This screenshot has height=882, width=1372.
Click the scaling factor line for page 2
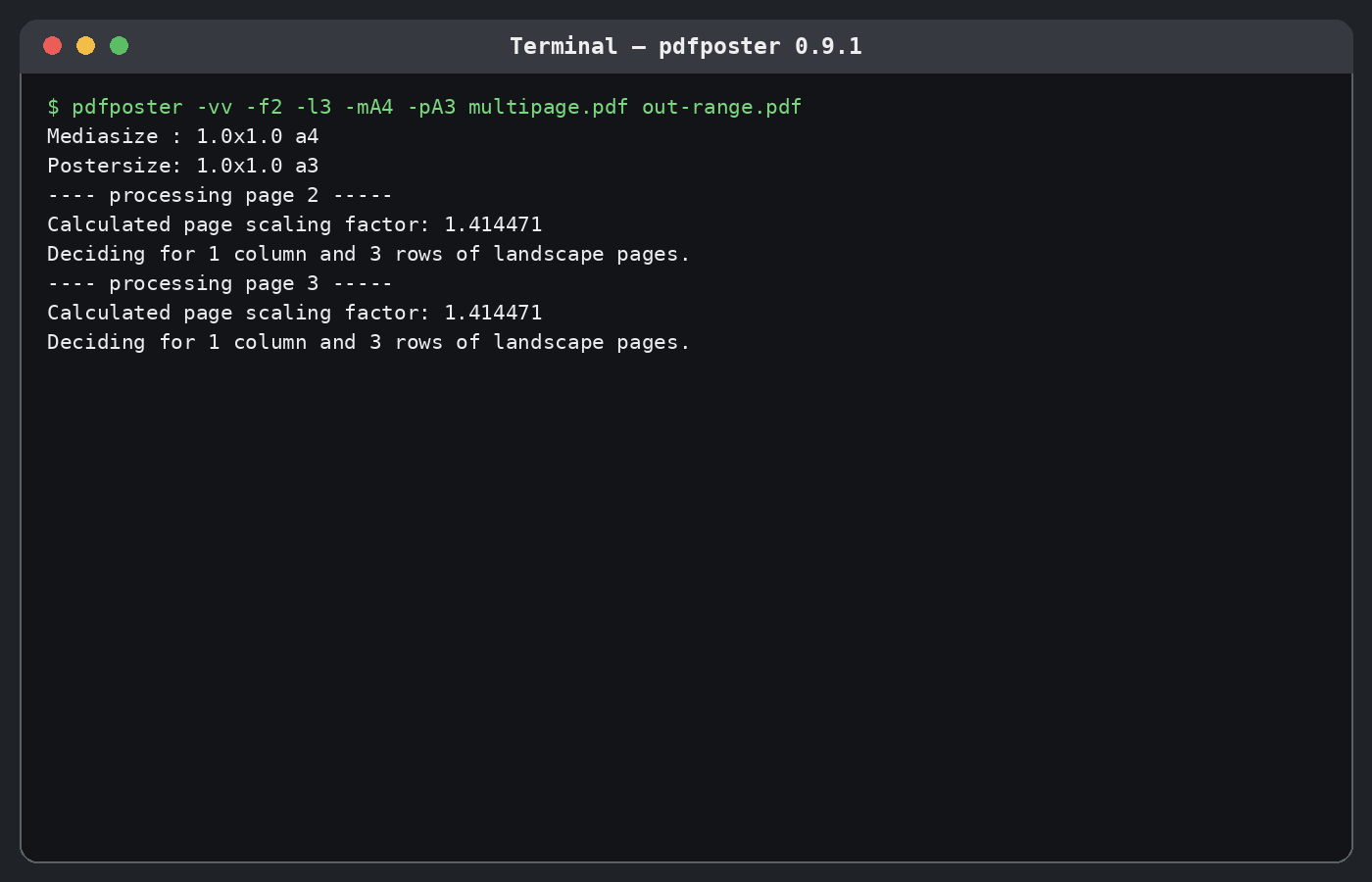coord(295,224)
